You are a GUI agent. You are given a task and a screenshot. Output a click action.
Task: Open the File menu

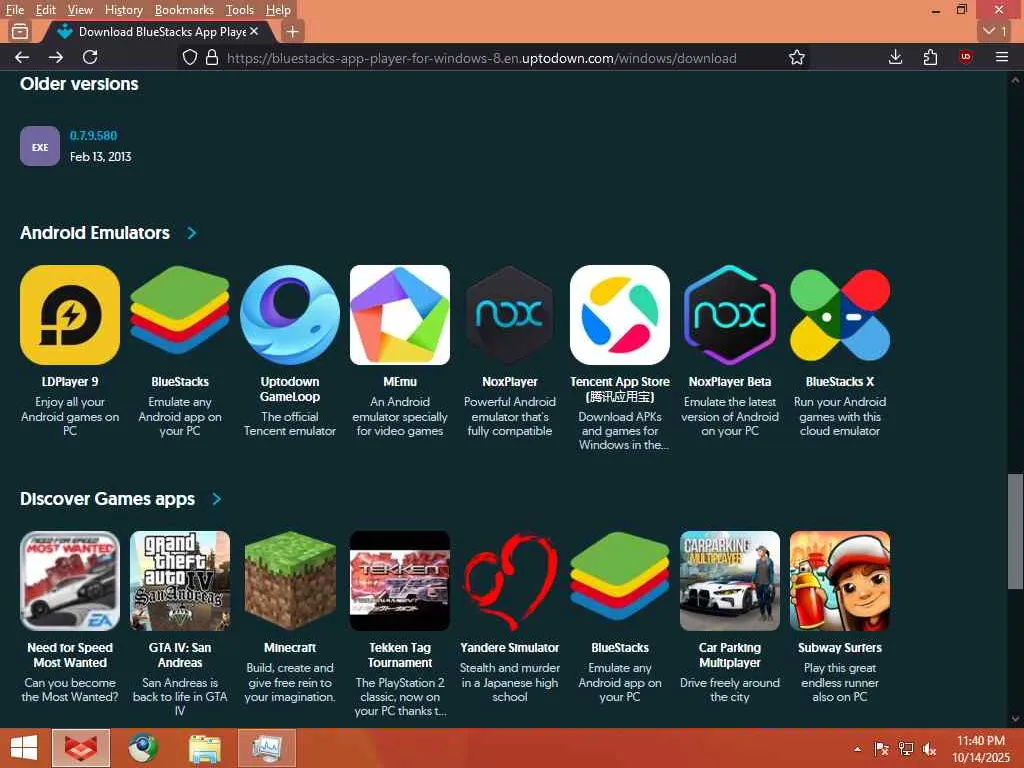click(x=14, y=10)
